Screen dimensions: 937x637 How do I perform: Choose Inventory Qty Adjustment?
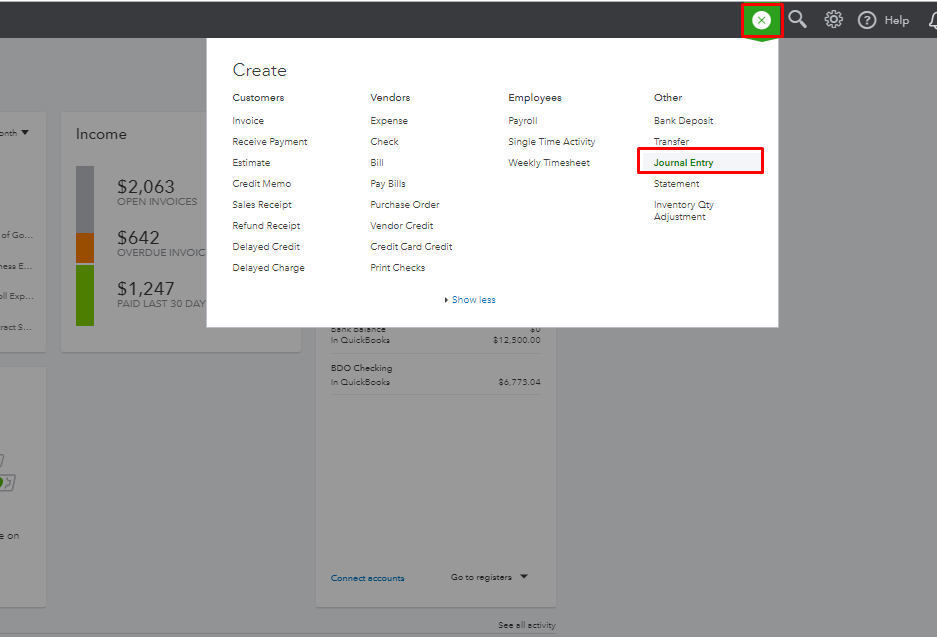[x=683, y=211]
